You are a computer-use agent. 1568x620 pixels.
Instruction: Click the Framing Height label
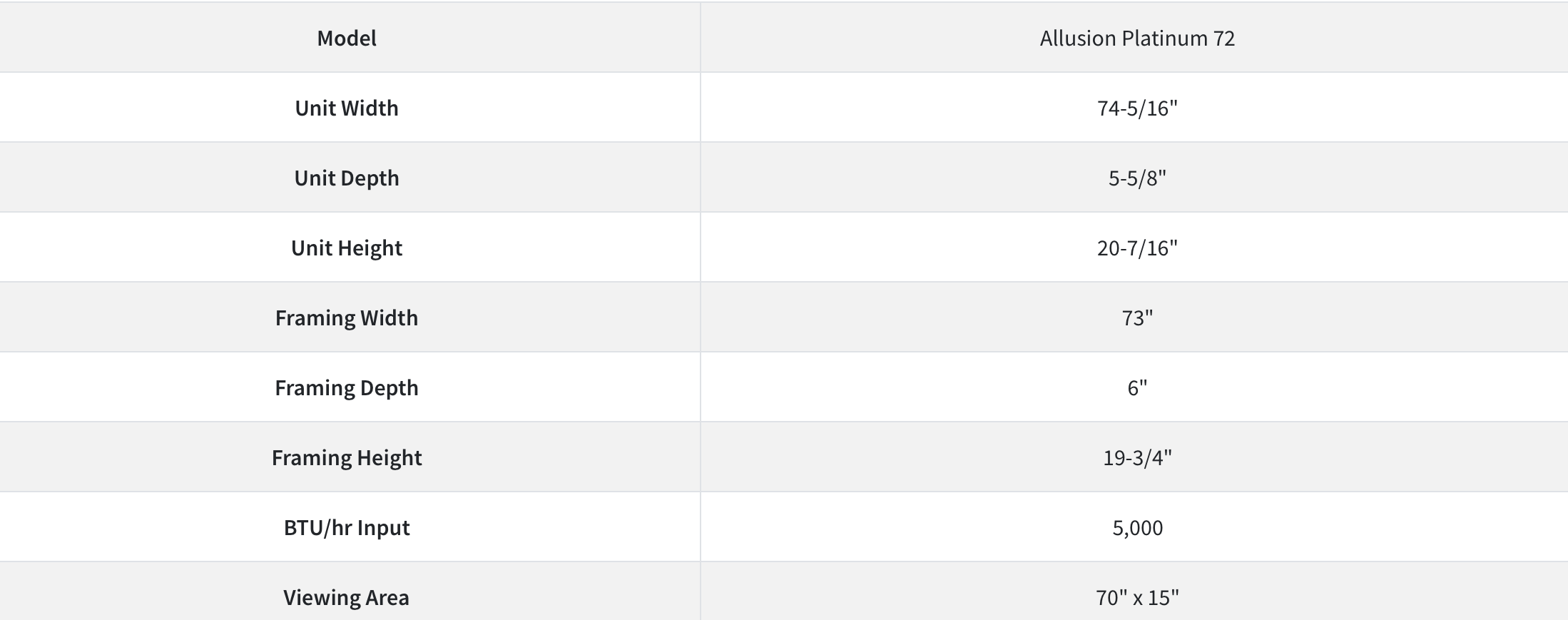click(x=347, y=457)
